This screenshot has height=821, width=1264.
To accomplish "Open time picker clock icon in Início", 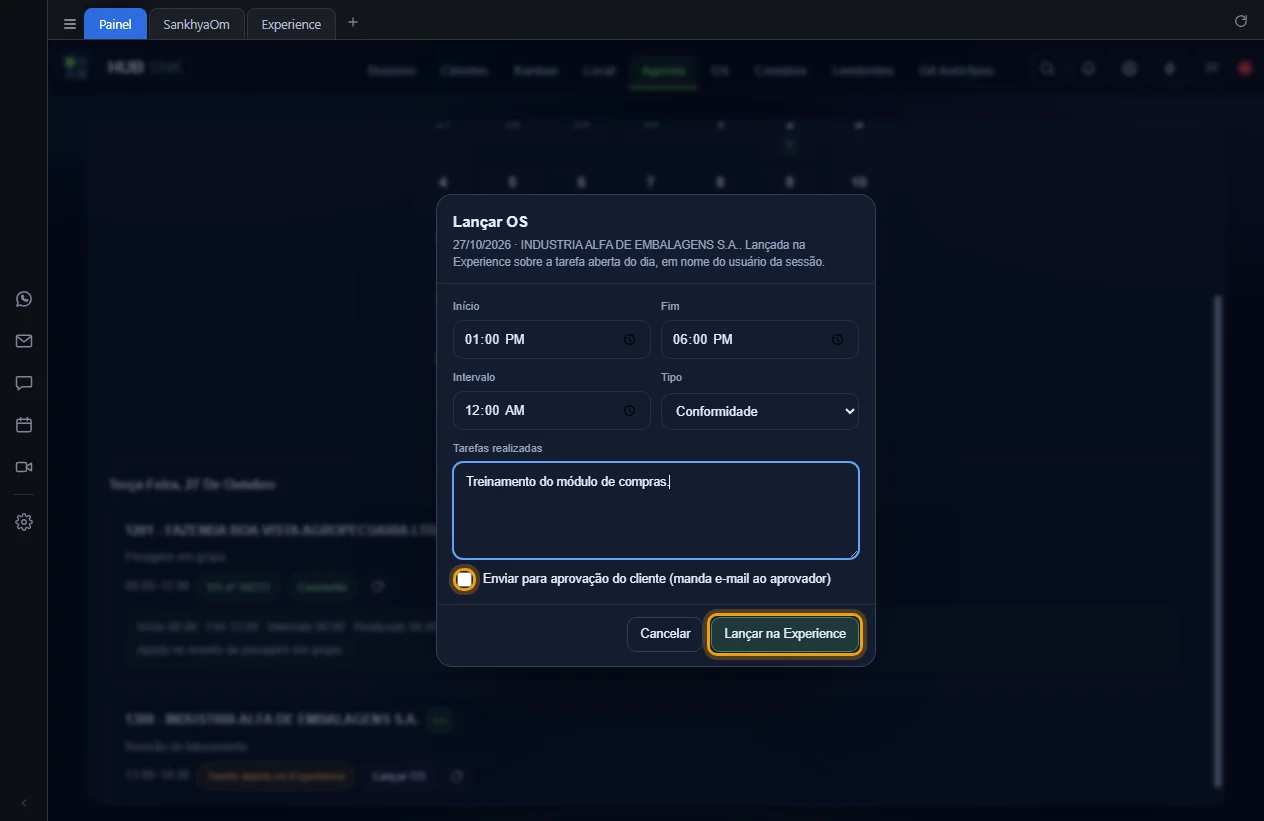I will [x=629, y=340].
